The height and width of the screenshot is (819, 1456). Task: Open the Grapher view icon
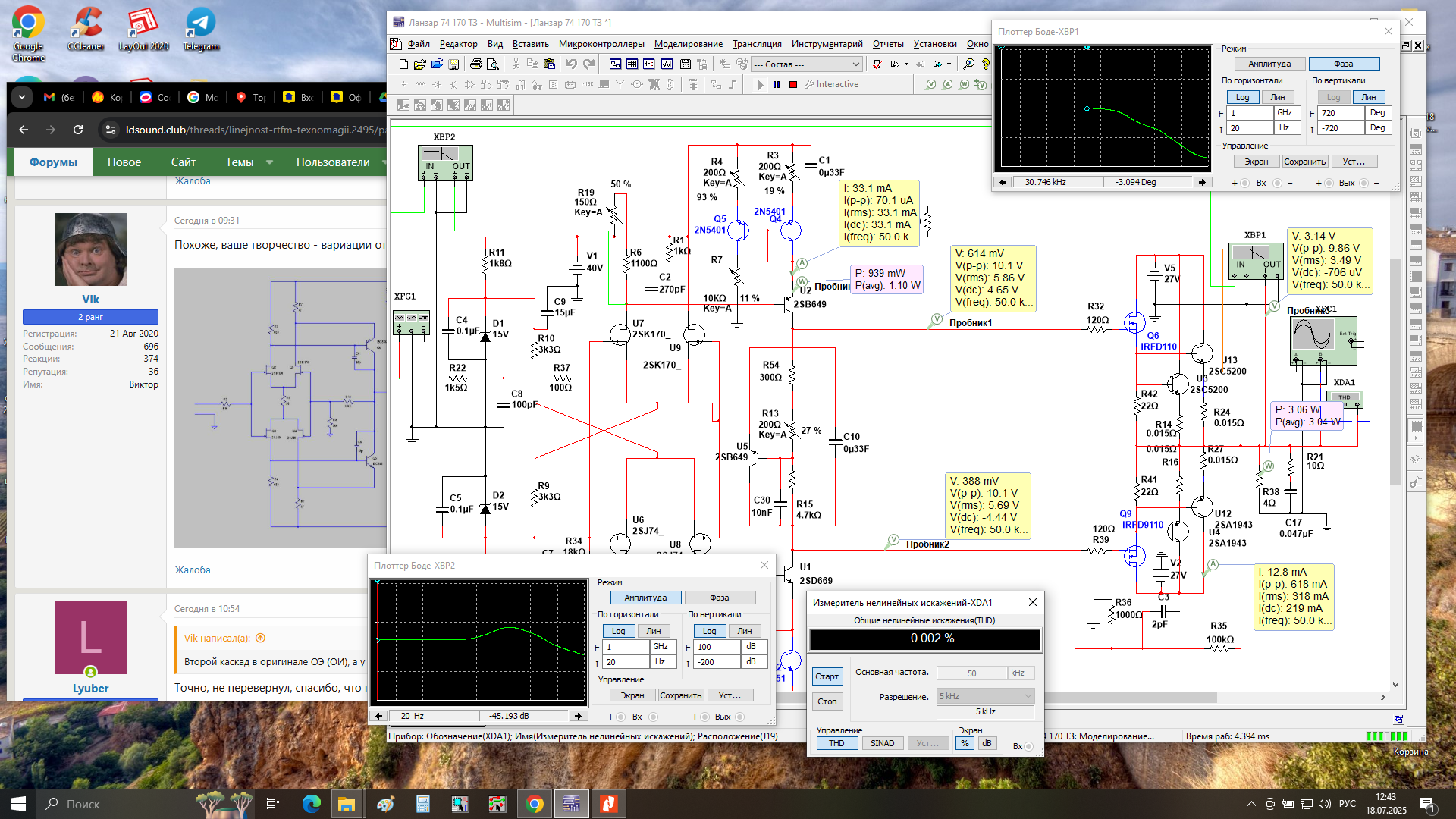tap(667, 64)
